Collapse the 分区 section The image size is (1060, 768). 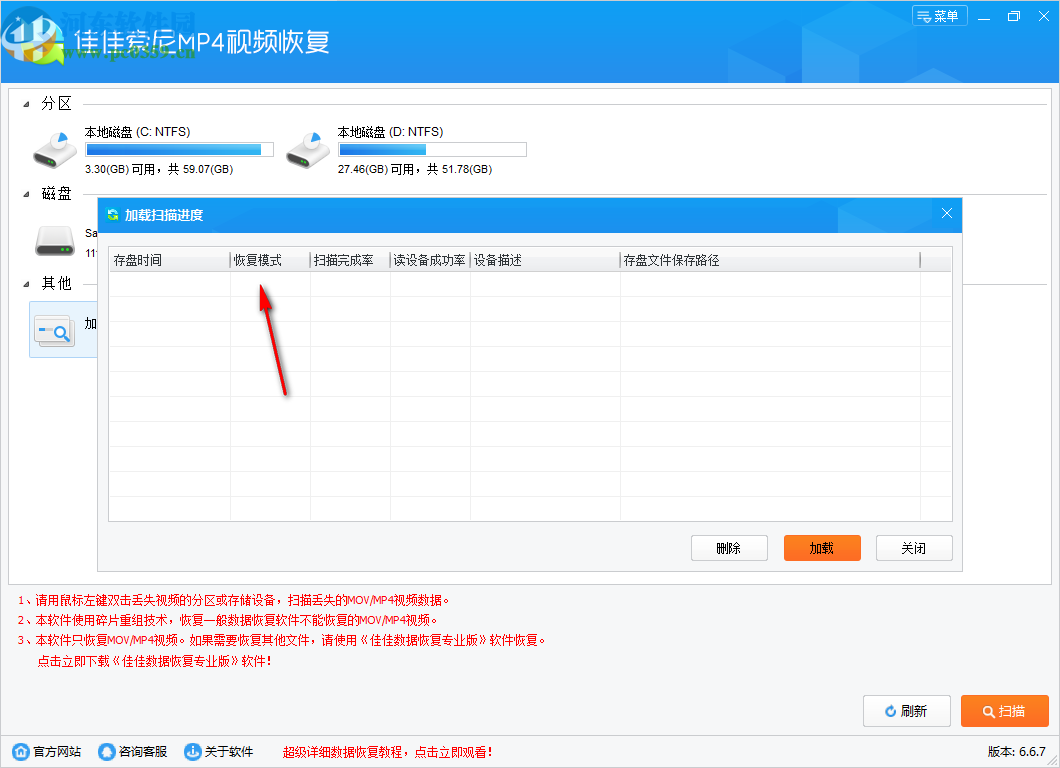[26, 104]
